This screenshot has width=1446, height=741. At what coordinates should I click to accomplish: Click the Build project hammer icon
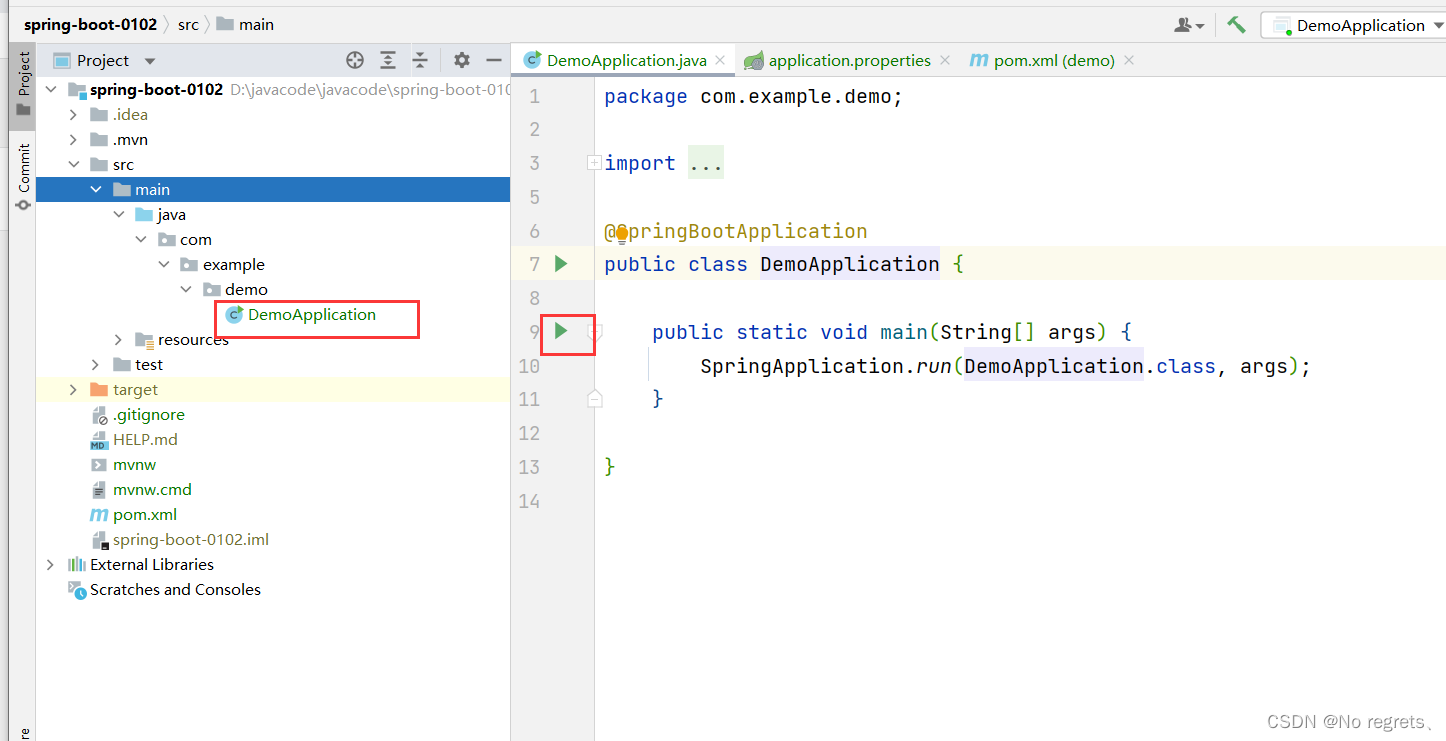click(x=1237, y=25)
